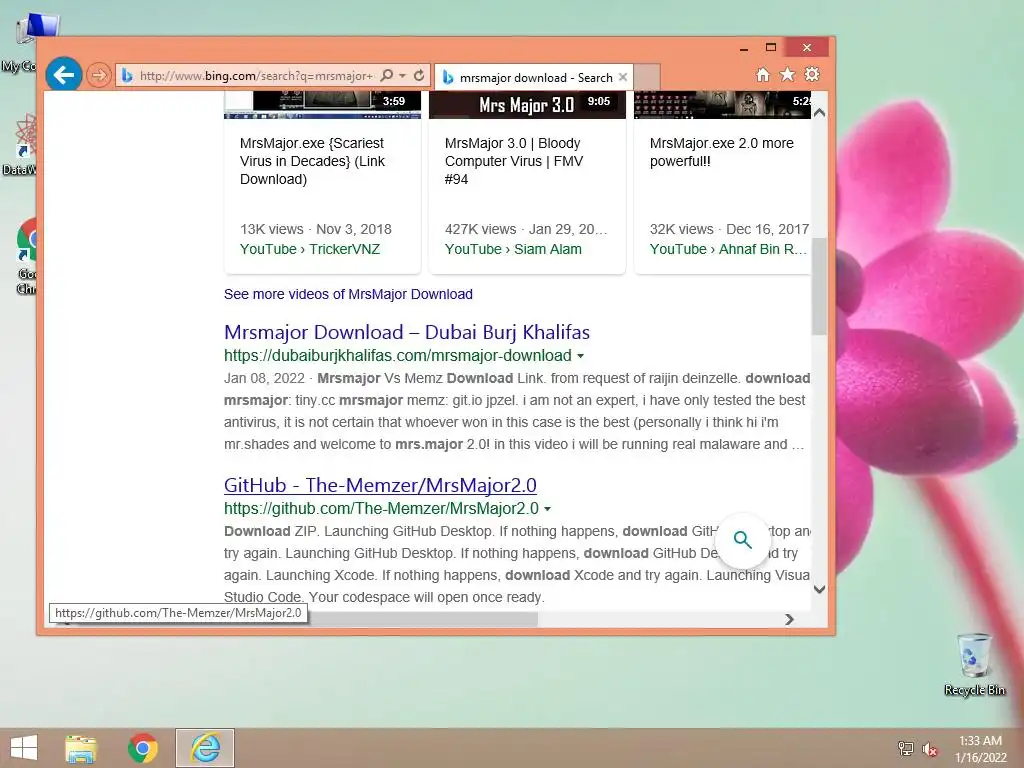Open File Explorer from the taskbar

(x=81, y=748)
